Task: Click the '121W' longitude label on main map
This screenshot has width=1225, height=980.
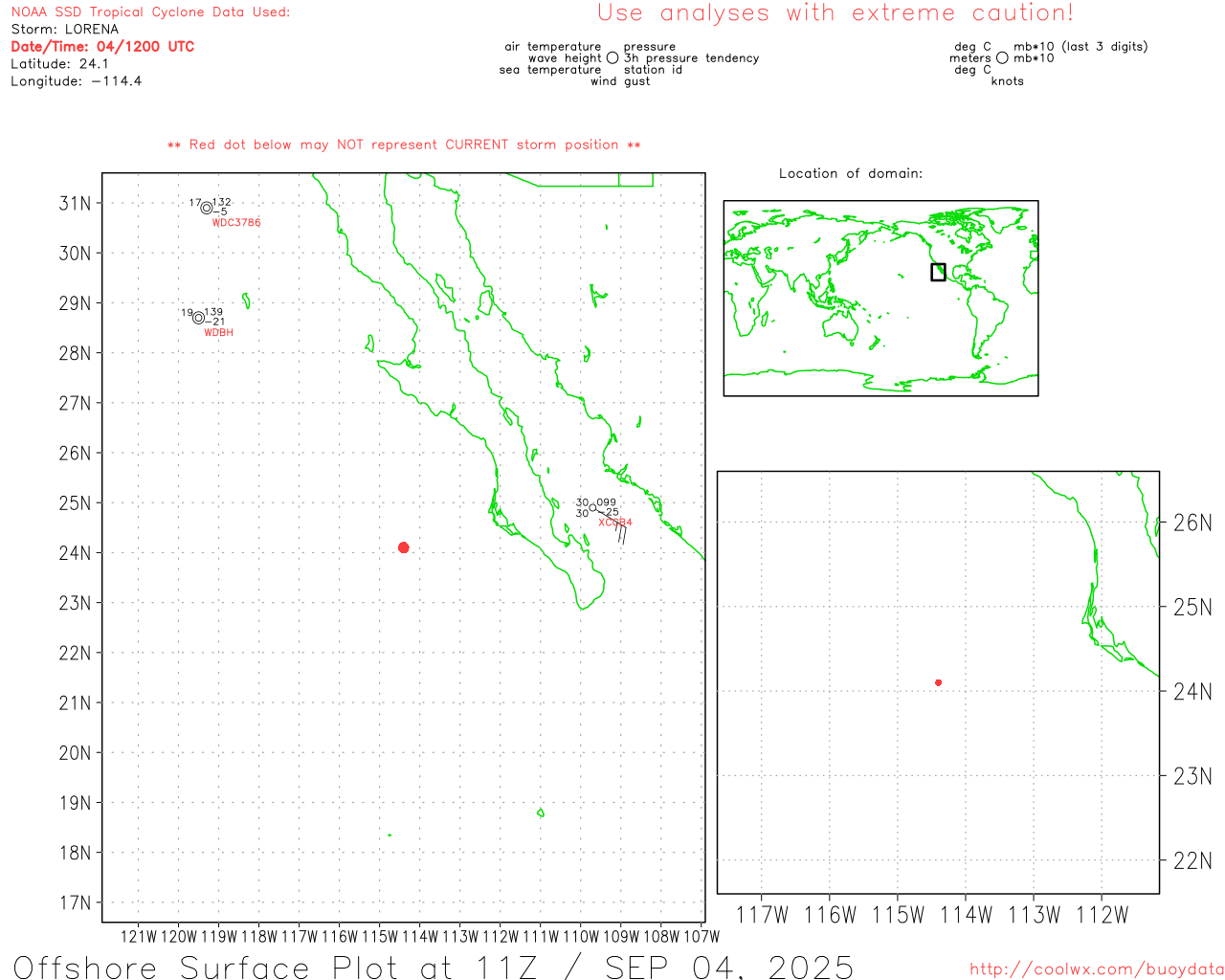Action: pos(139,936)
